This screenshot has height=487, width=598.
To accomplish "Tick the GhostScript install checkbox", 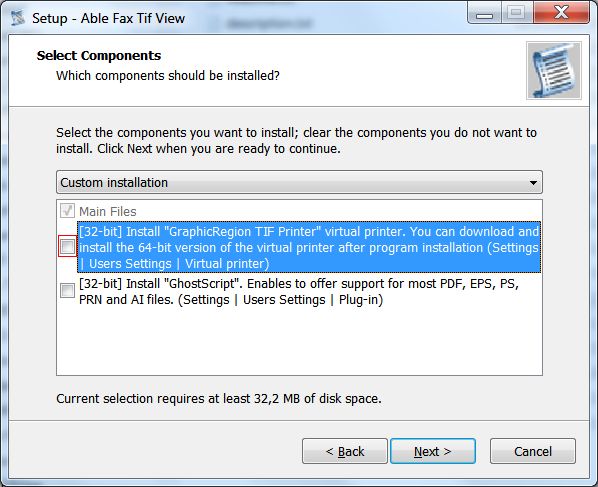I will [x=68, y=291].
